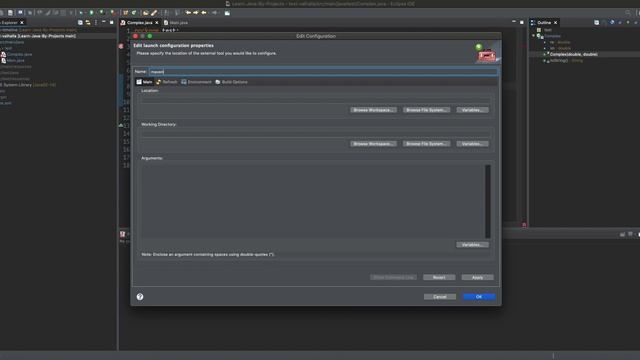Click Cancel in Edit Configuration dialog
This screenshot has width=640, height=360.
point(440,297)
